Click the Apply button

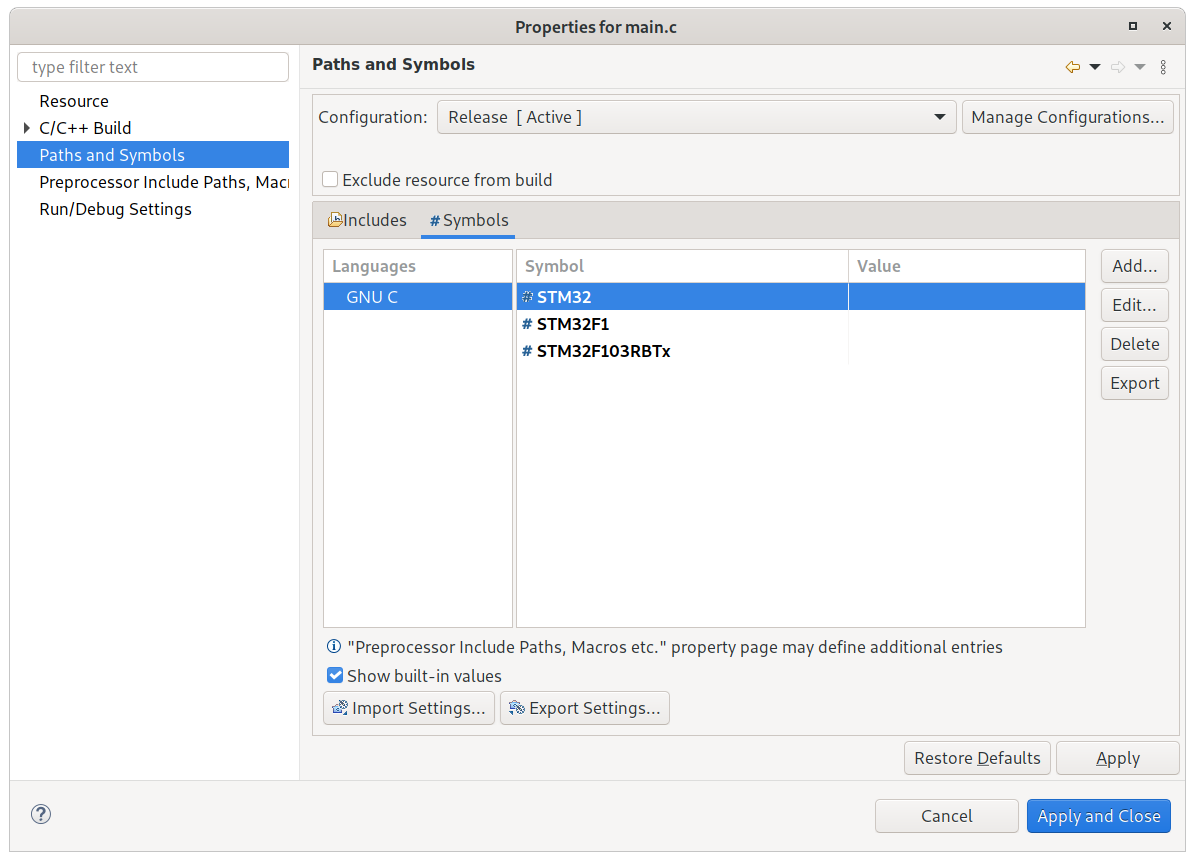tap(1117, 758)
